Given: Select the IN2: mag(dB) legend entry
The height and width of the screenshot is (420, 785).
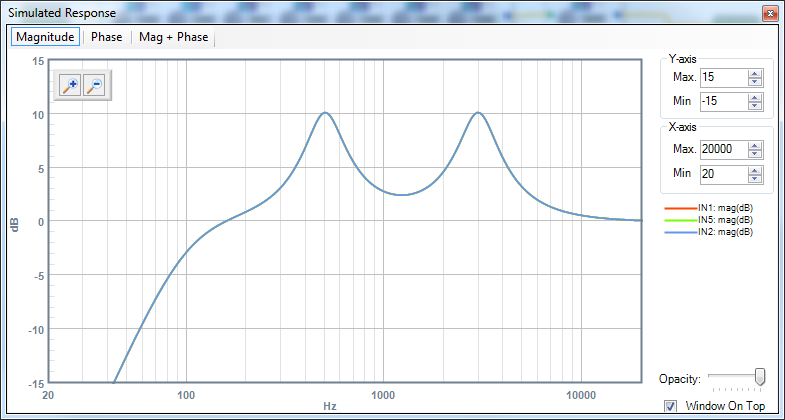Looking at the screenshot, I should click(709, 232).
